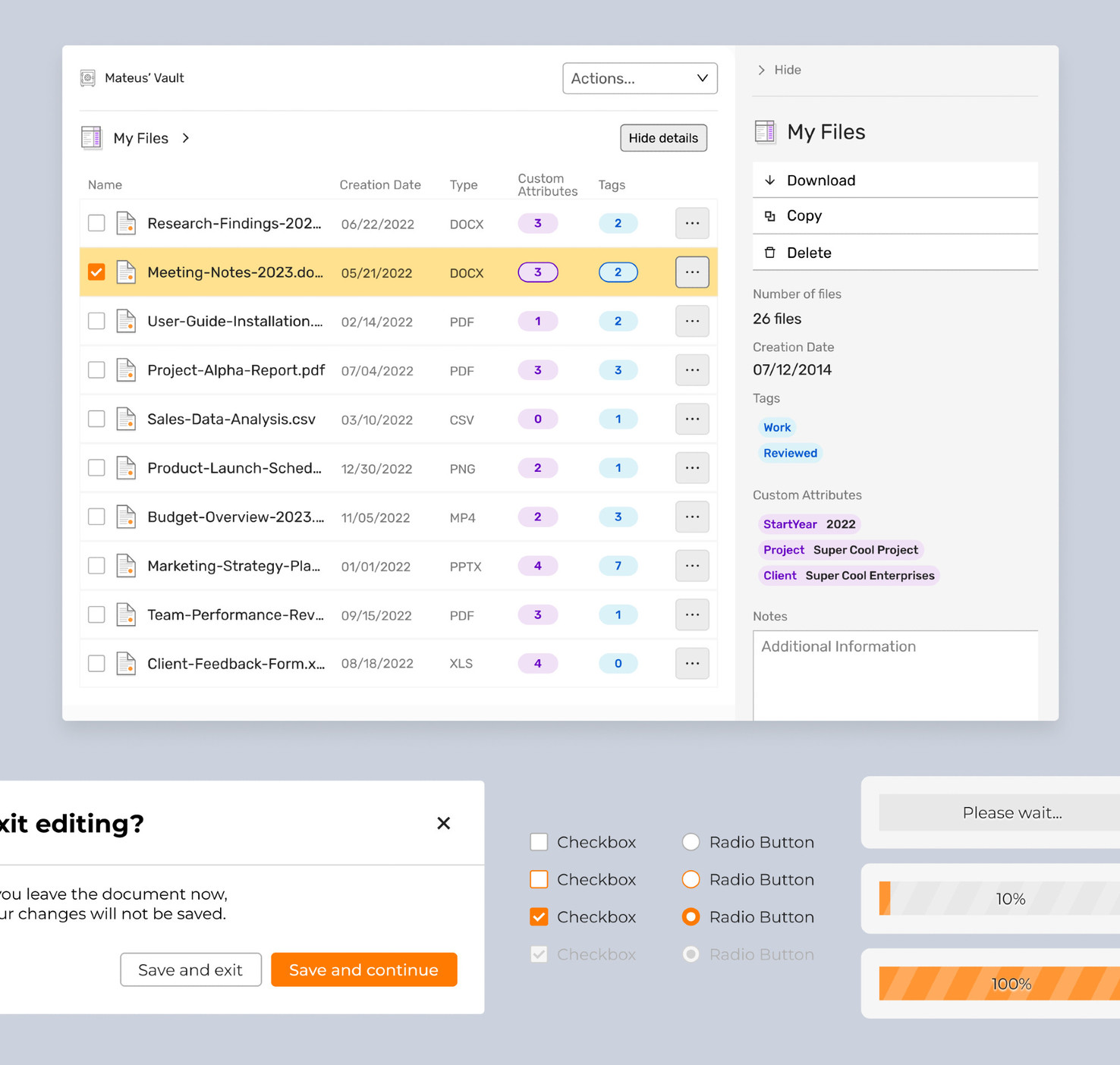Click the Reviewed tag chip
This screenshot has height=1065, width=1120.
[790, 453]
